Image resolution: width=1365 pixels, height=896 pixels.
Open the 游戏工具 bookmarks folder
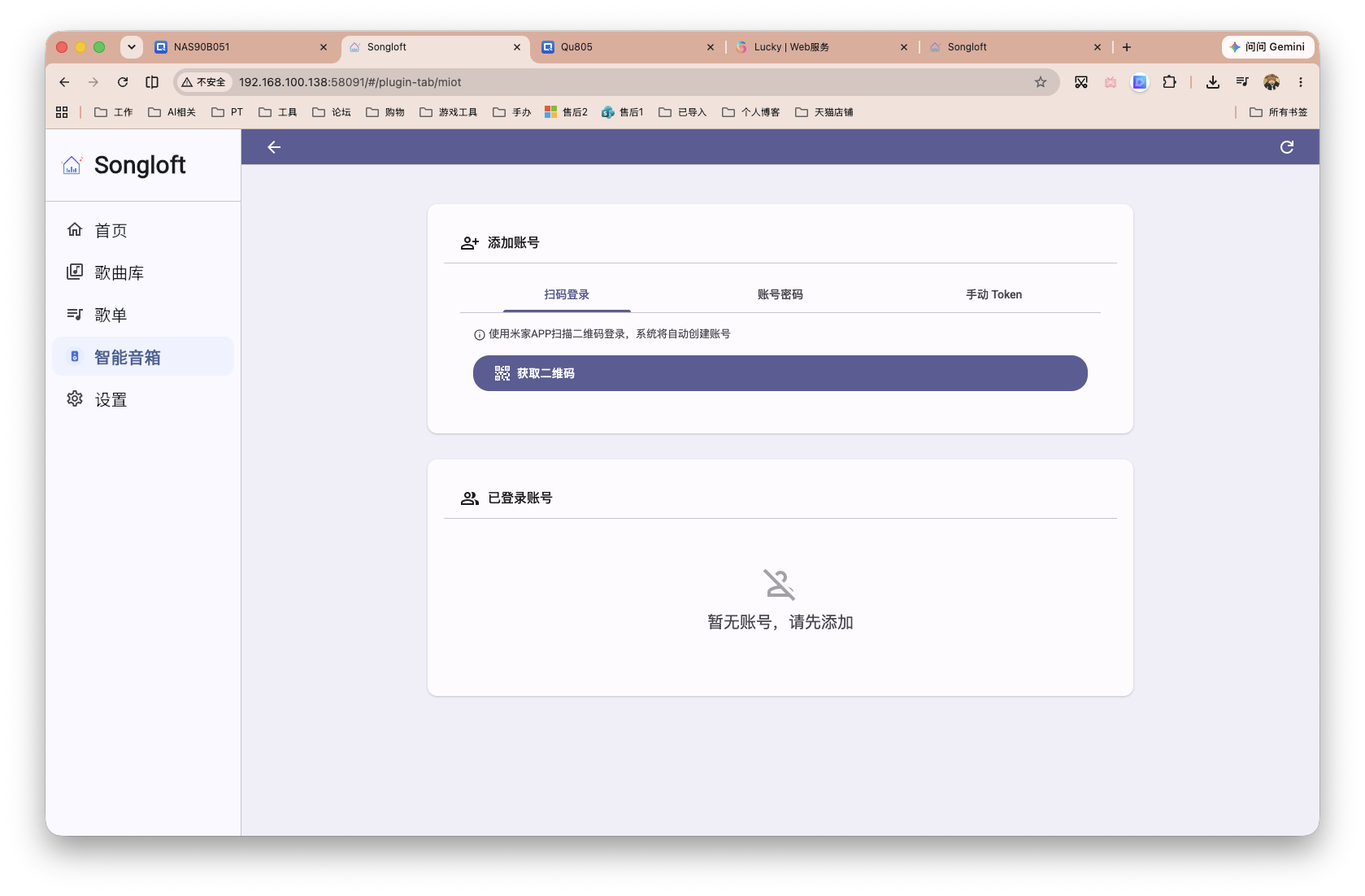coord(449,112)
